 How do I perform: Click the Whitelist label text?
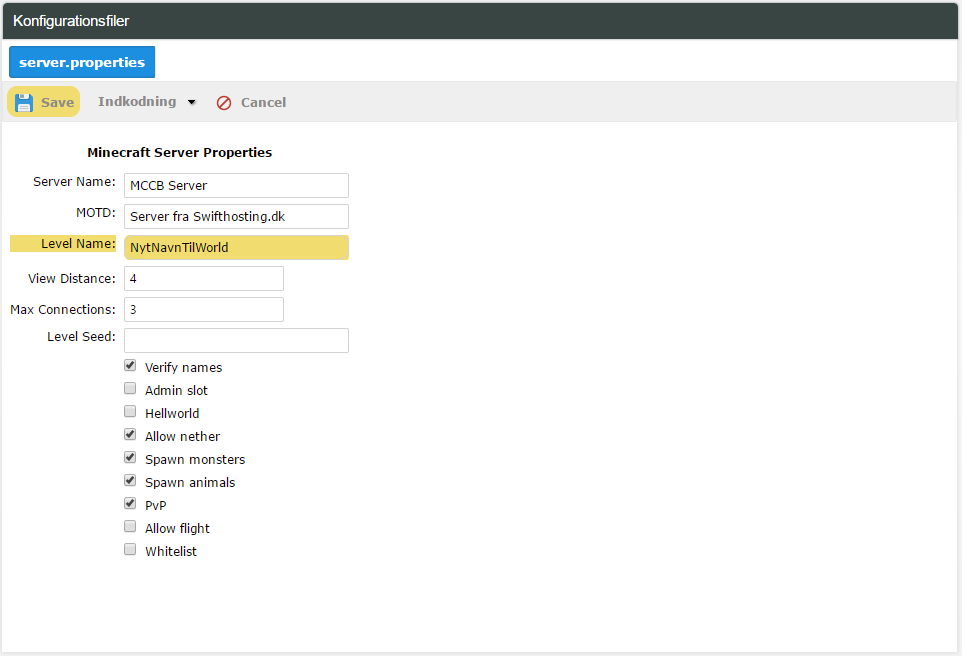coord(171,552)
